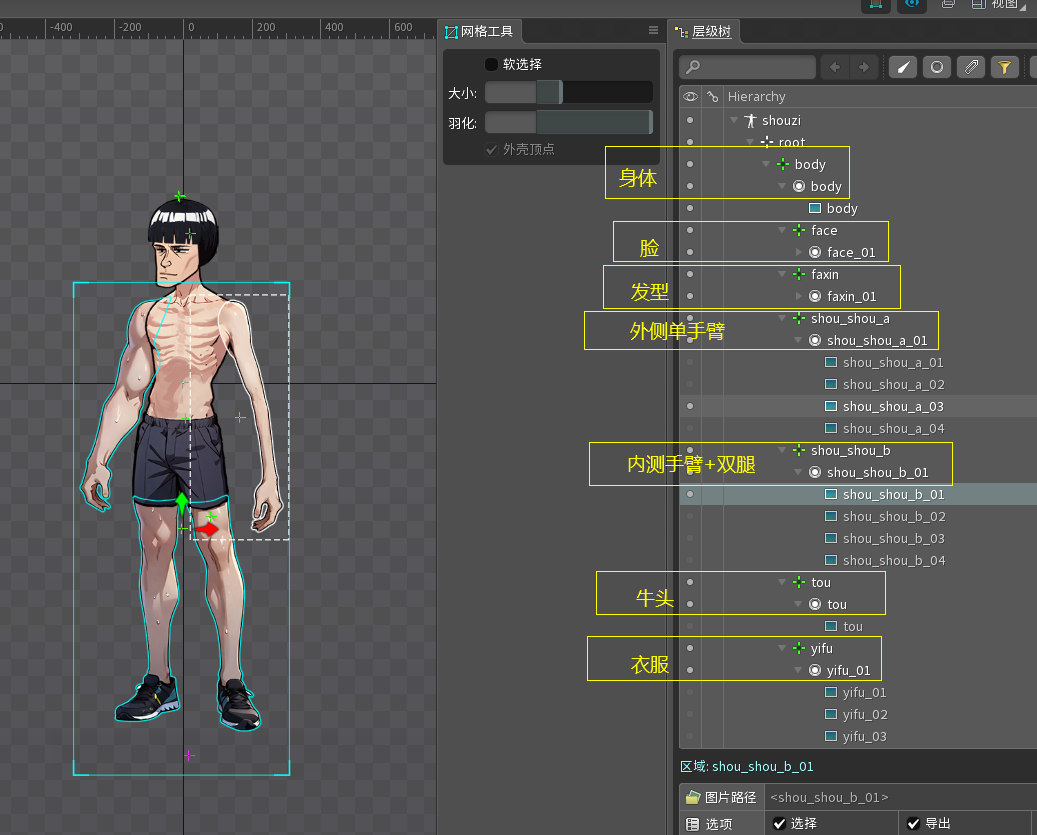Click the forward arrow in hierarchy toolbar
Screen dimensions: 1037x835
click(x=864, y=67)
